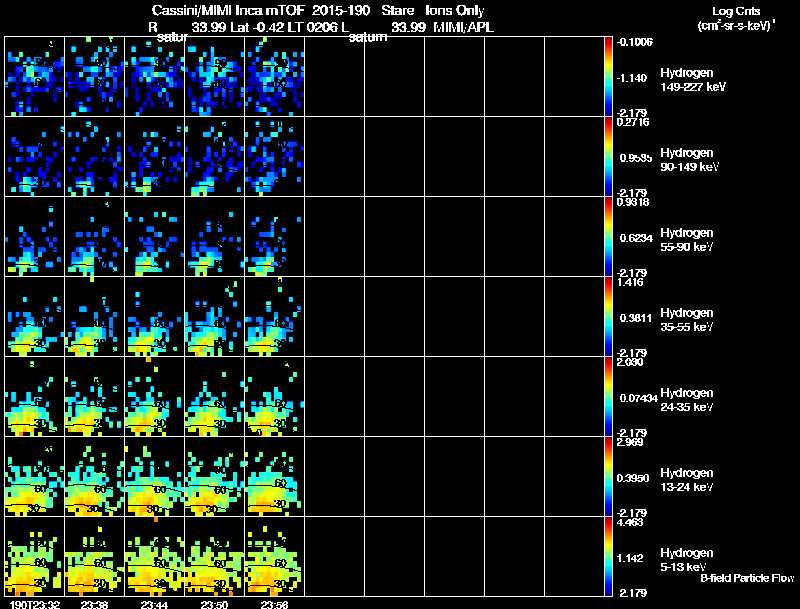Viewport: 800px width, 609px height.
Task: Click the Hydrogen 24-35 keV color bar
Action: [608, 397]
